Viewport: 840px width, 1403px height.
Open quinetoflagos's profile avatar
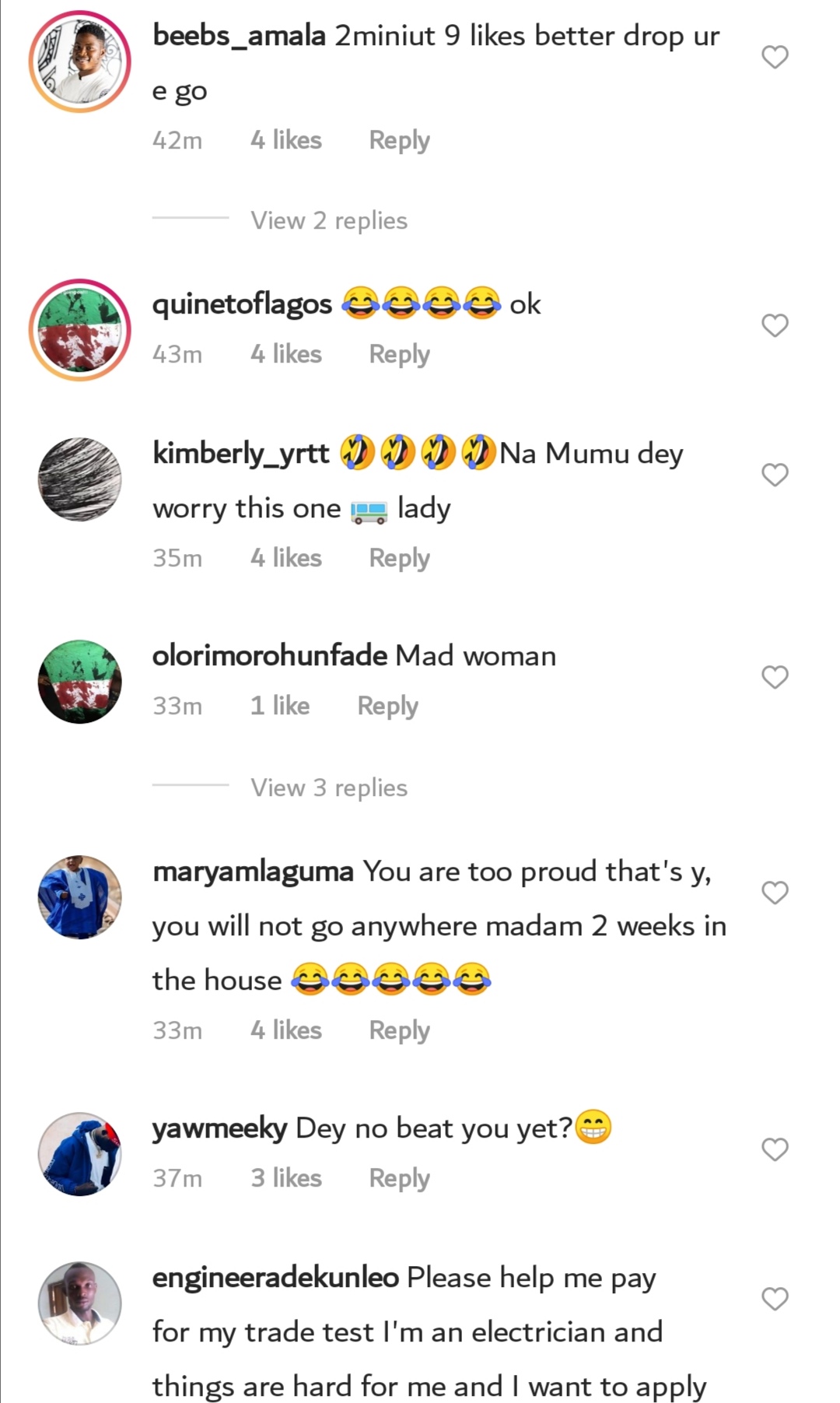(x=80, y=330)
